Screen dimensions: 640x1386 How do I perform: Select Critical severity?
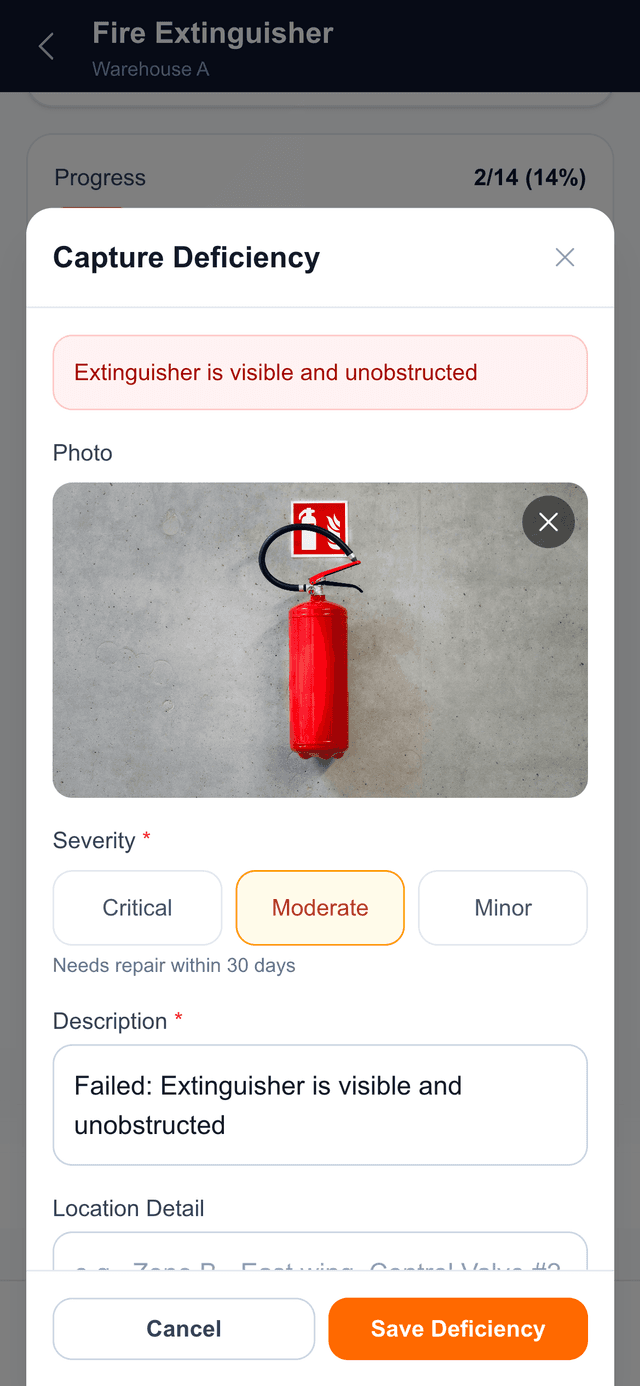137,908
